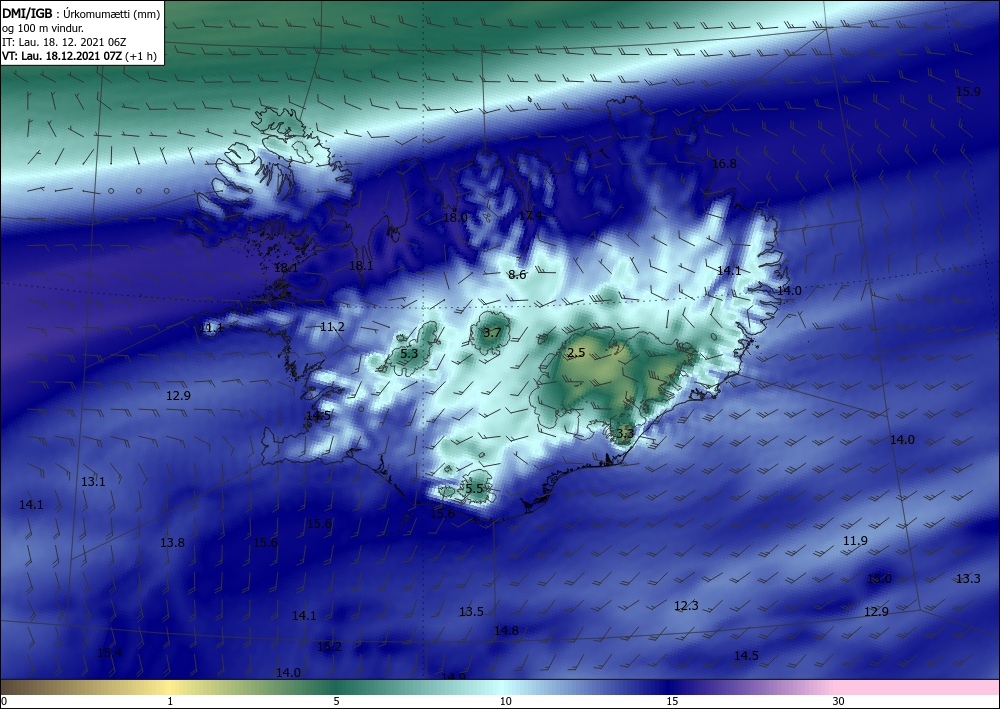Select the 13.3 value label
This screenshot has width=1000, height=709.
967,579
